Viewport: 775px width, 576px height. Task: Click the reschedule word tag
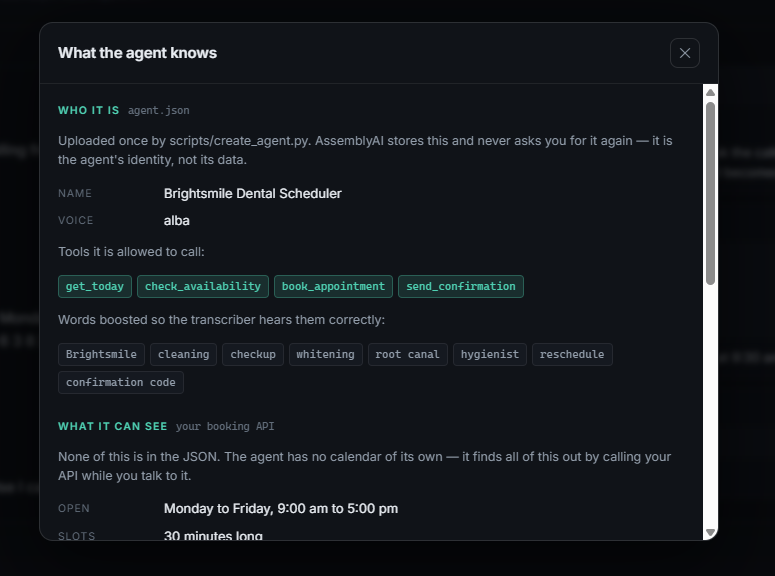pyautogui.click(x=572, y=354)
